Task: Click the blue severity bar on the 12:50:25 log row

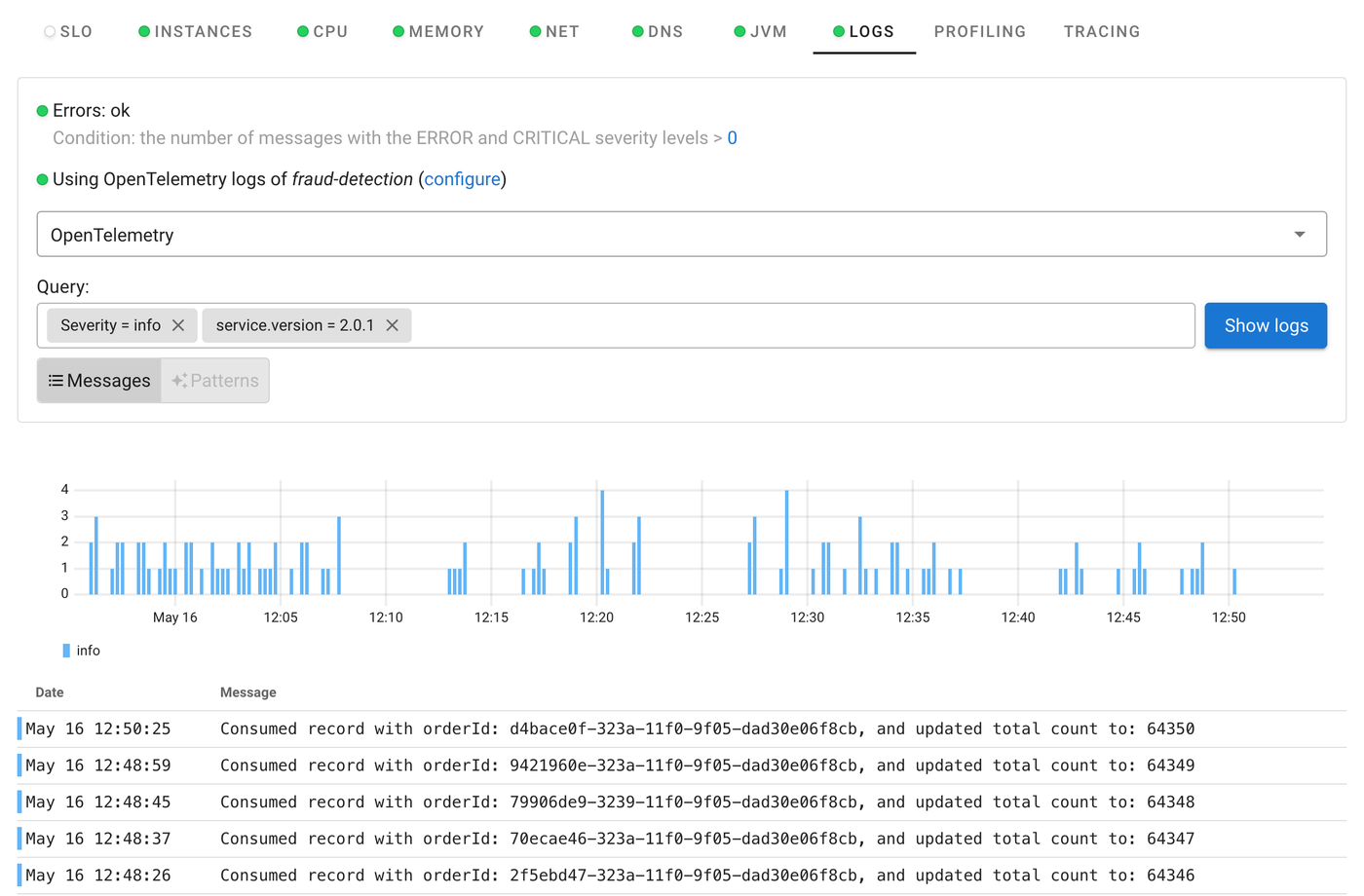Action: [18, 728]
